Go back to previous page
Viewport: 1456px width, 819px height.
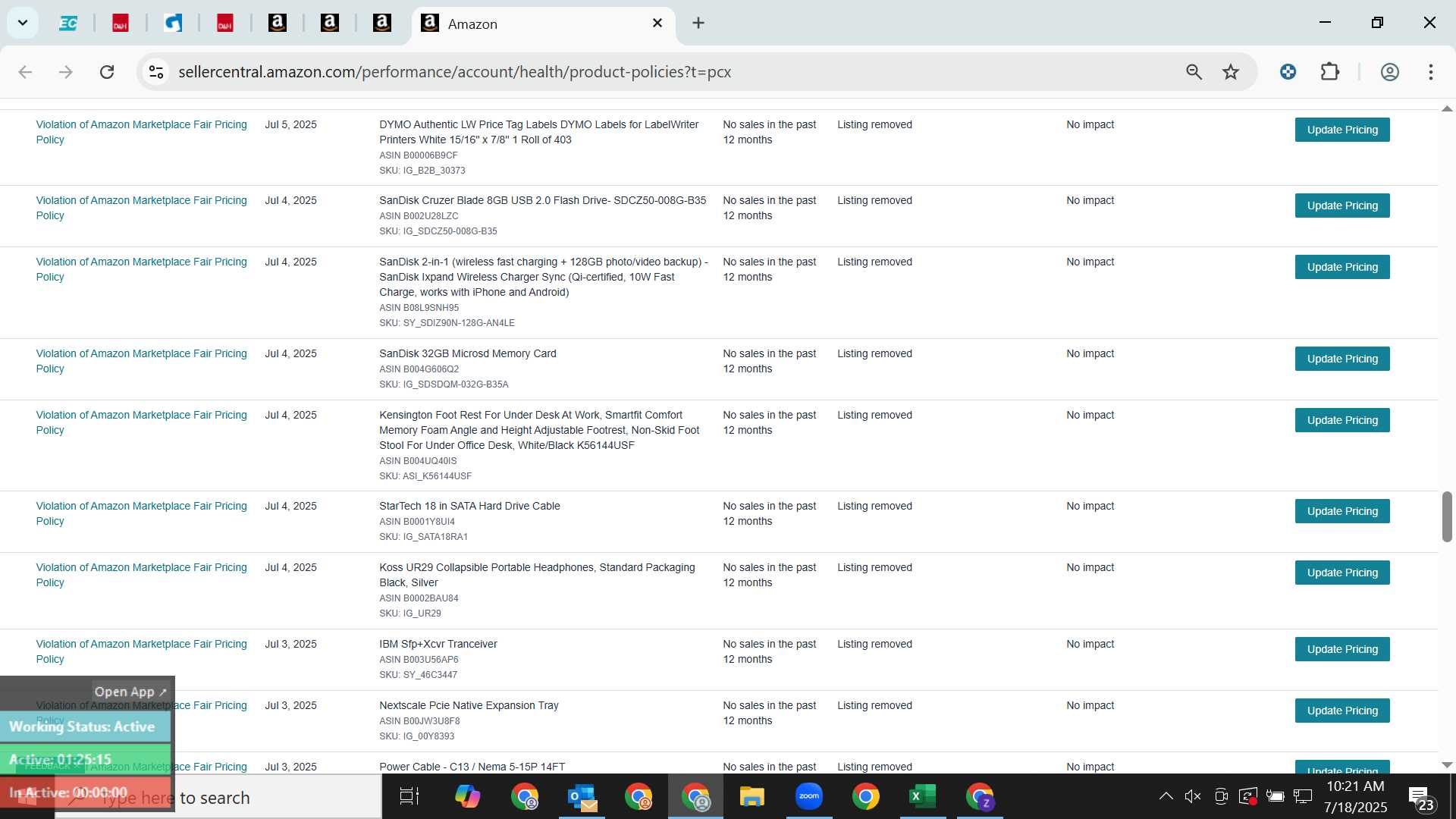[x=25, y=72]
